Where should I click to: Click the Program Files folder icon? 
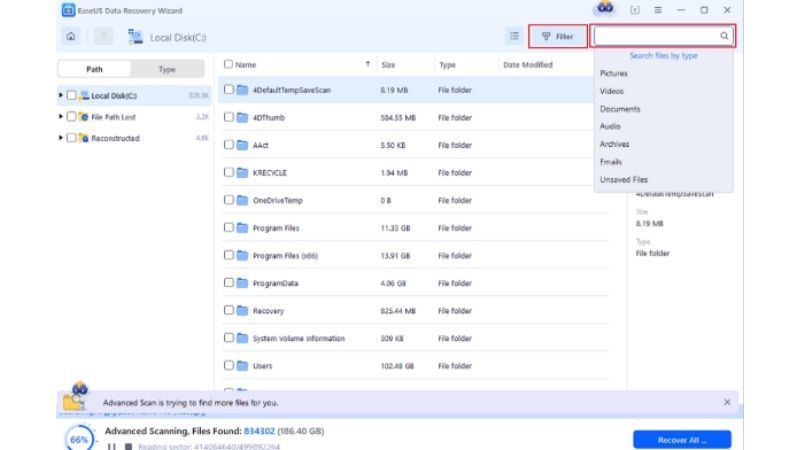[242, 228]
